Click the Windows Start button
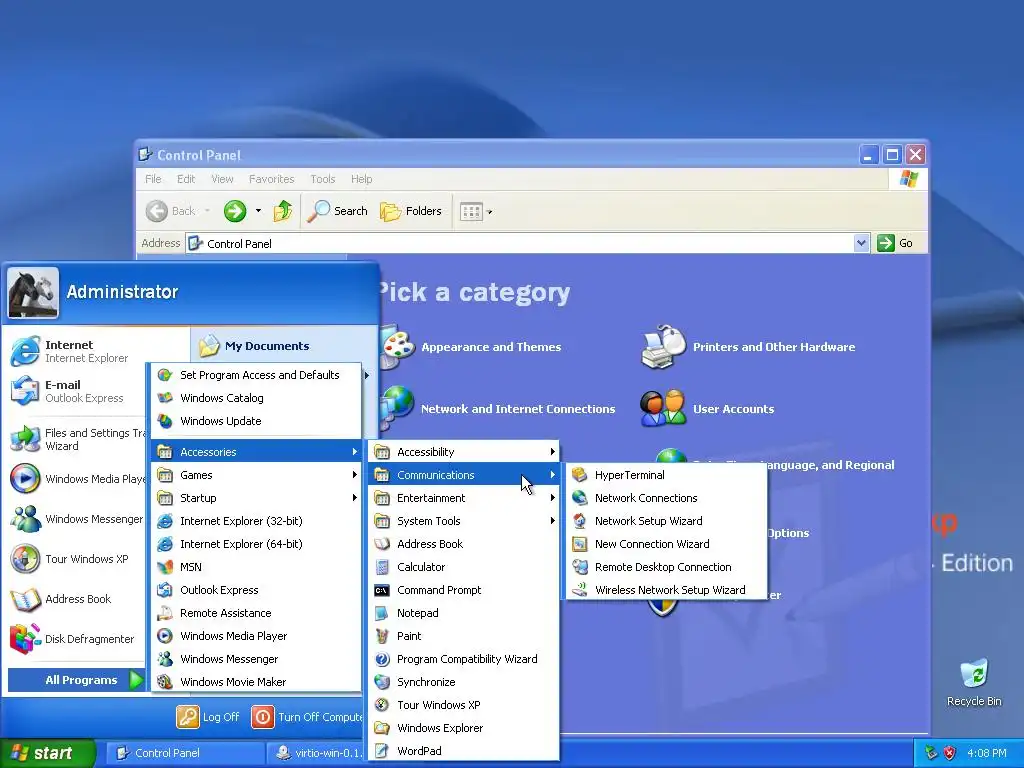Image resolution: width=1024 pixels, height=768 pixels. pos(48,753)
